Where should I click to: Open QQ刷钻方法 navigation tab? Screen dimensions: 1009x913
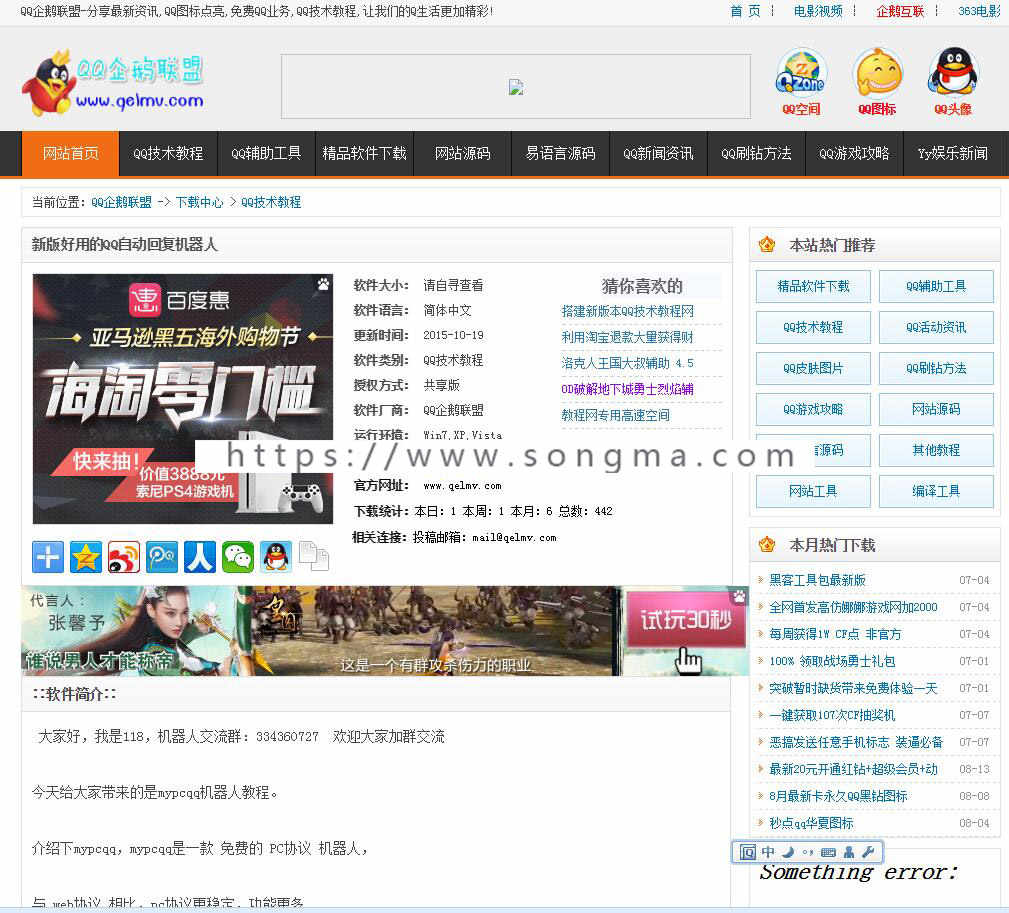click(x=756, y=153)
